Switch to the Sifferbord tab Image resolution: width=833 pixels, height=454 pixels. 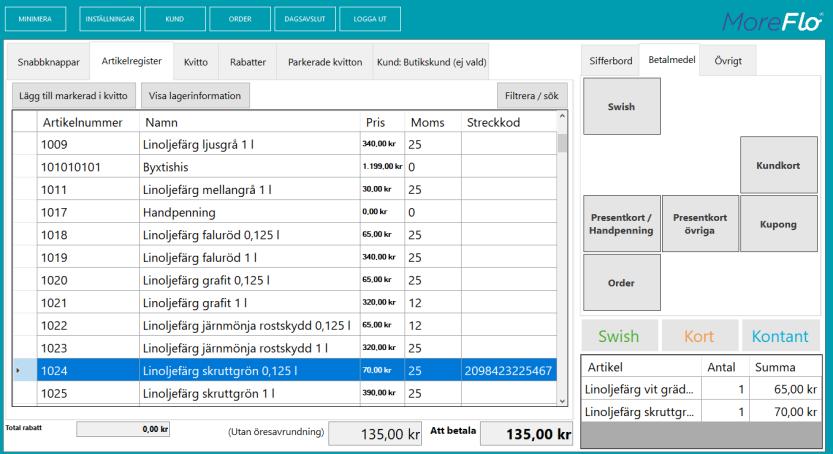610,61
